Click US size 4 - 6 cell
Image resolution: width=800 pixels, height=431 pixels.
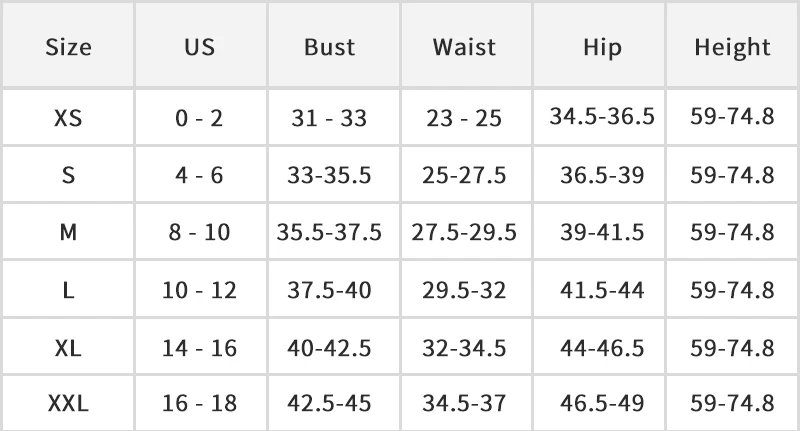pos(199,175)
